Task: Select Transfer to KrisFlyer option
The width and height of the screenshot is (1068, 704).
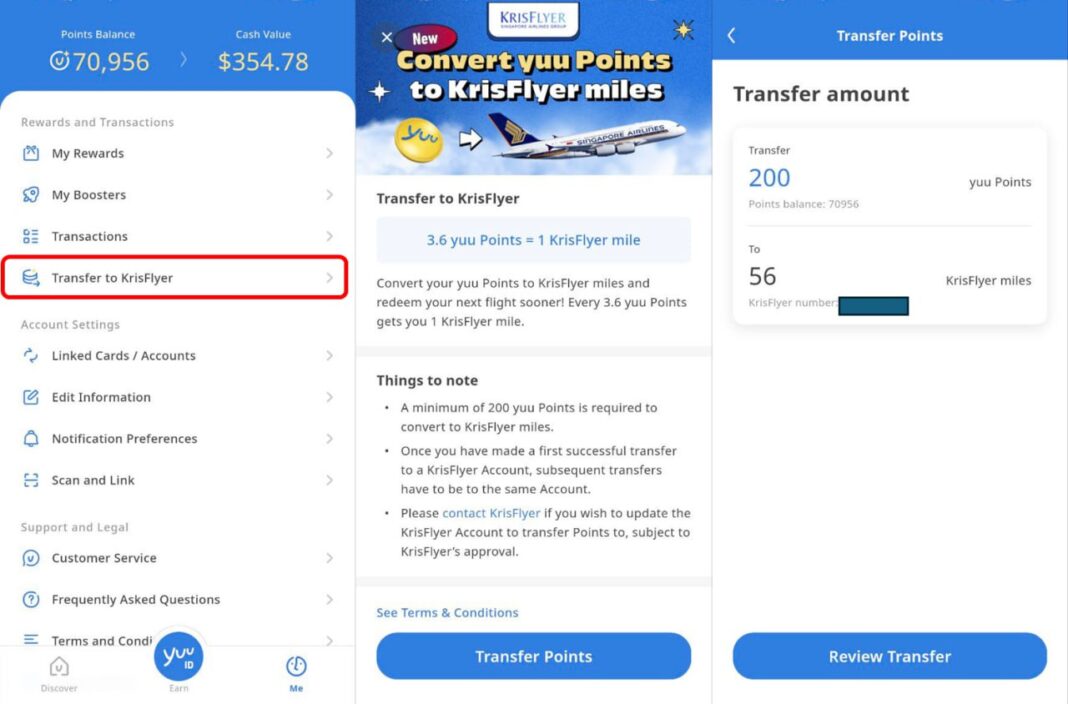Action: (x=110, y=277)
